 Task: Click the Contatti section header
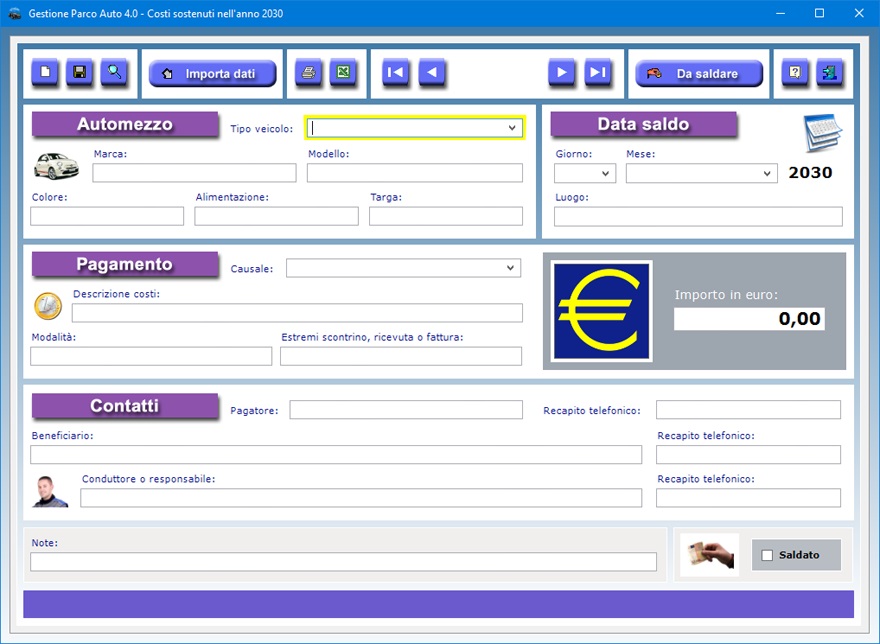coord(125,405)
